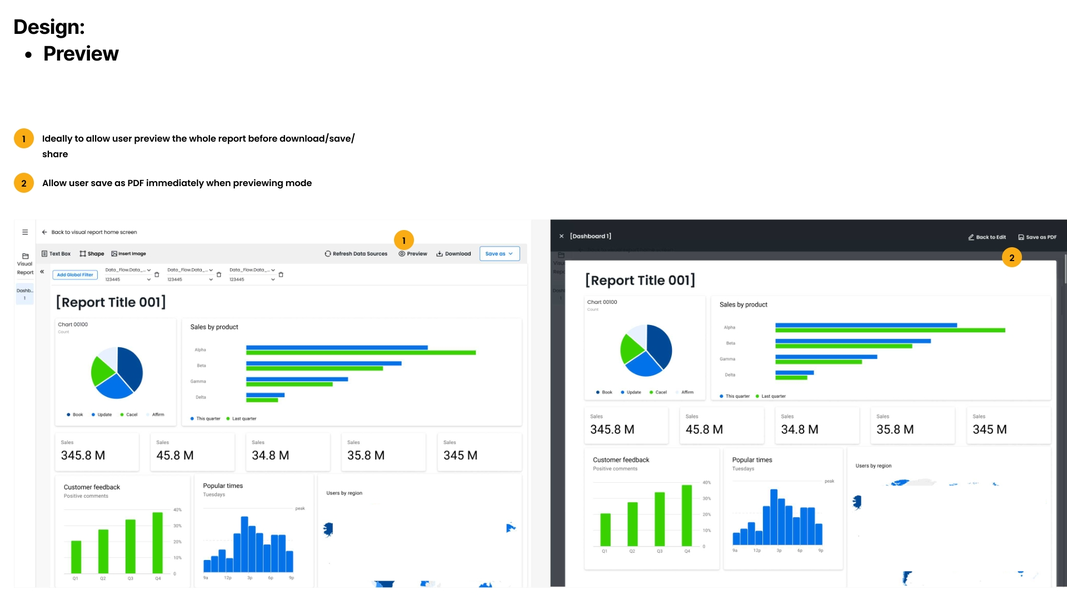Click Last quarter legend in the editor Sales chart
The image size is (1067, 600).
point(242,418)
